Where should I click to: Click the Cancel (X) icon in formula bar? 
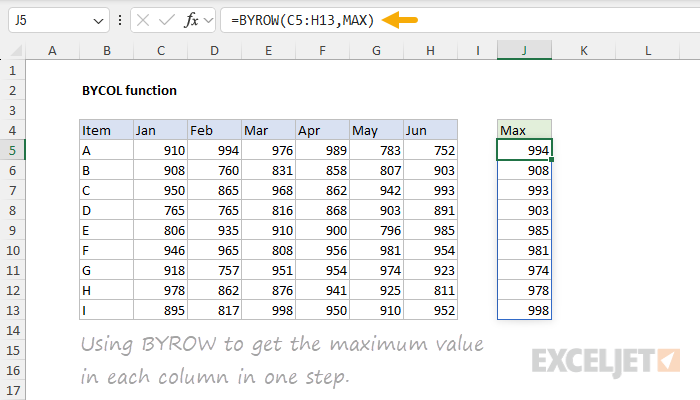tap(143, 20)
